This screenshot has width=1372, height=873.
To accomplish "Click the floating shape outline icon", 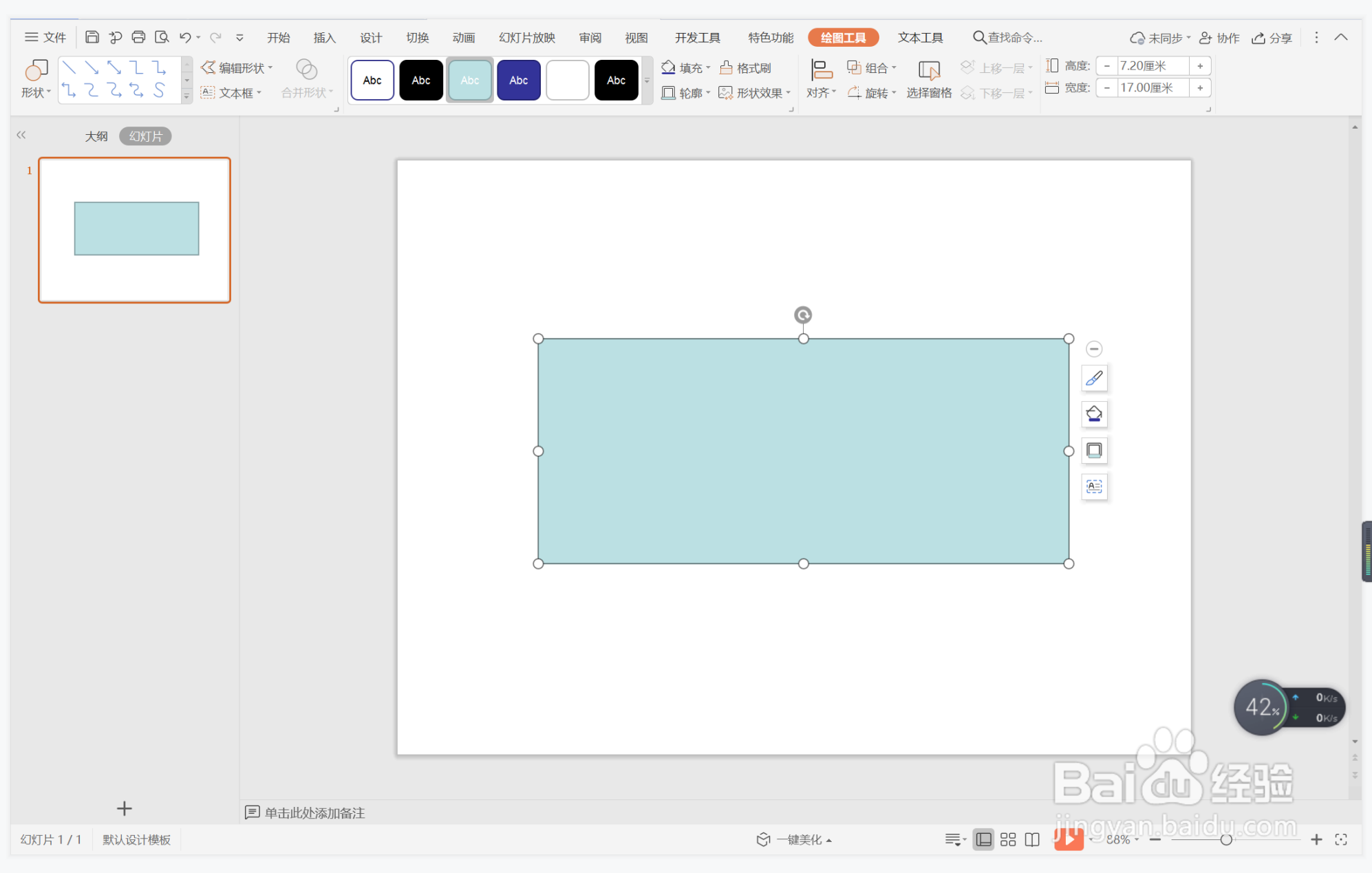I will 1093,451.
